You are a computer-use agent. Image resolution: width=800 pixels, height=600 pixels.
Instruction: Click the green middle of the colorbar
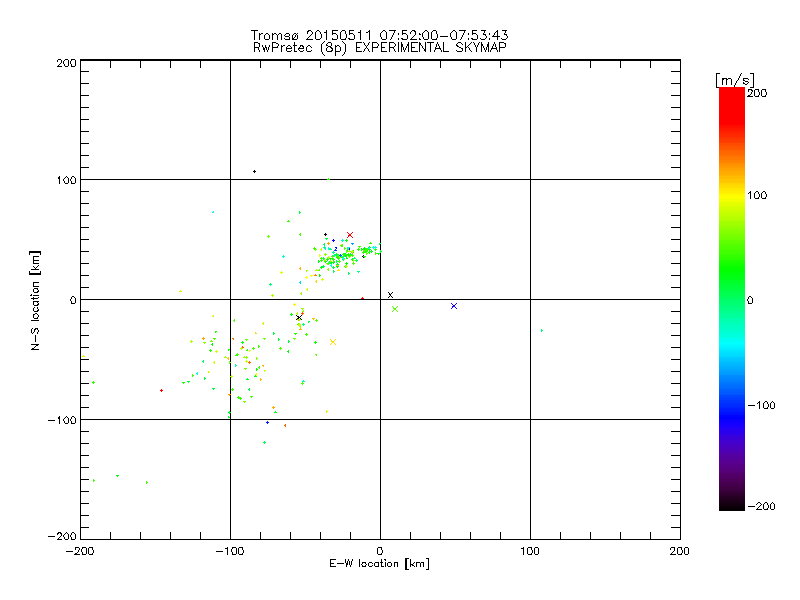[x=731, y=299]
